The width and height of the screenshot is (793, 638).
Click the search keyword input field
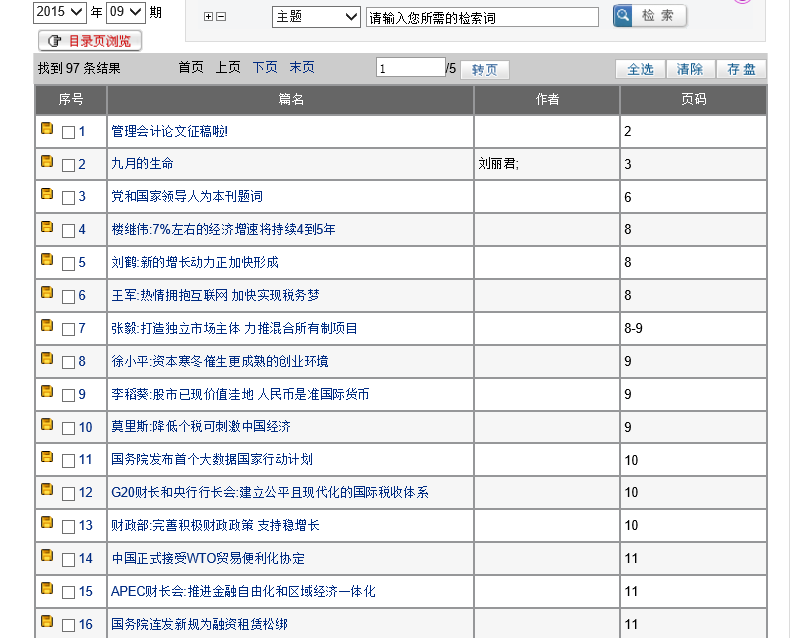coord(482,18)
